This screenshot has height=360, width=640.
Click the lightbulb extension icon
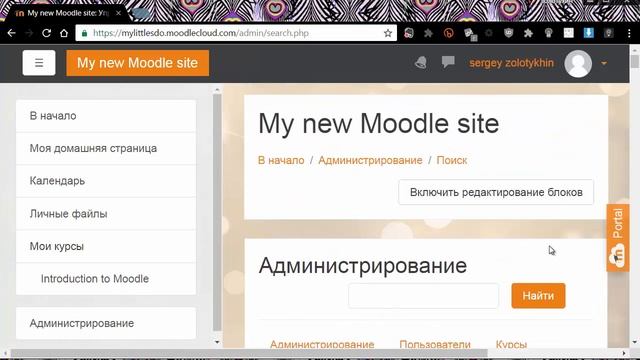[549, 33]
